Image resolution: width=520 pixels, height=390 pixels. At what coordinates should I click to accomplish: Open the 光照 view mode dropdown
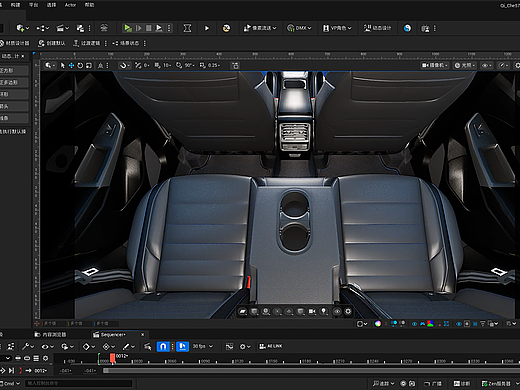click(465, 65)
